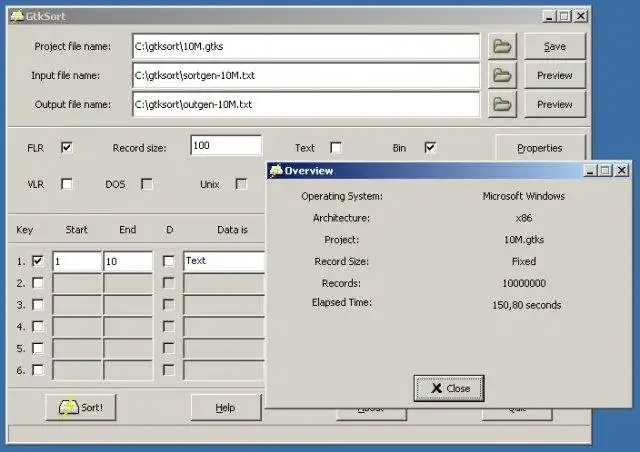Click the Record size field
The height and width of the screenshot is (452, 640).
coord(226,145)
